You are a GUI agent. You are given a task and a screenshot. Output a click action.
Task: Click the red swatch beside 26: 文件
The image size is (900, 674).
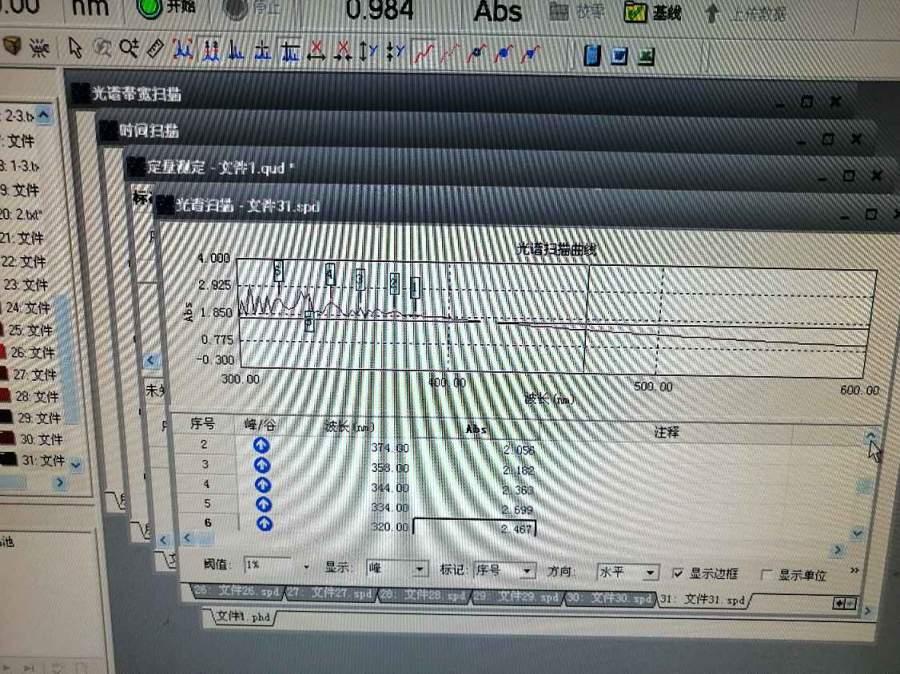[3, 351]
